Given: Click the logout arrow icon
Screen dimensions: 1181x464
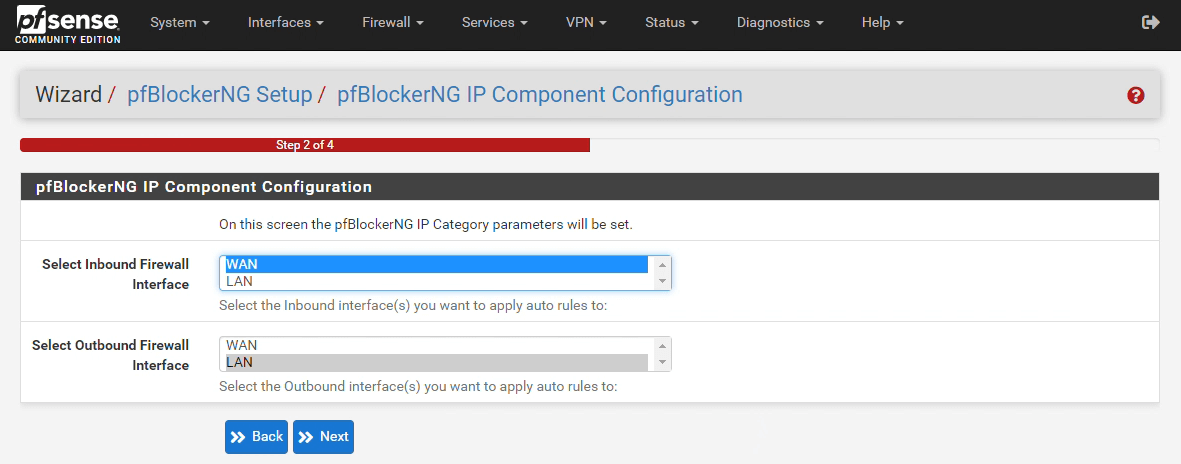Looking at the screenshot, I should tap(1150, 22).
